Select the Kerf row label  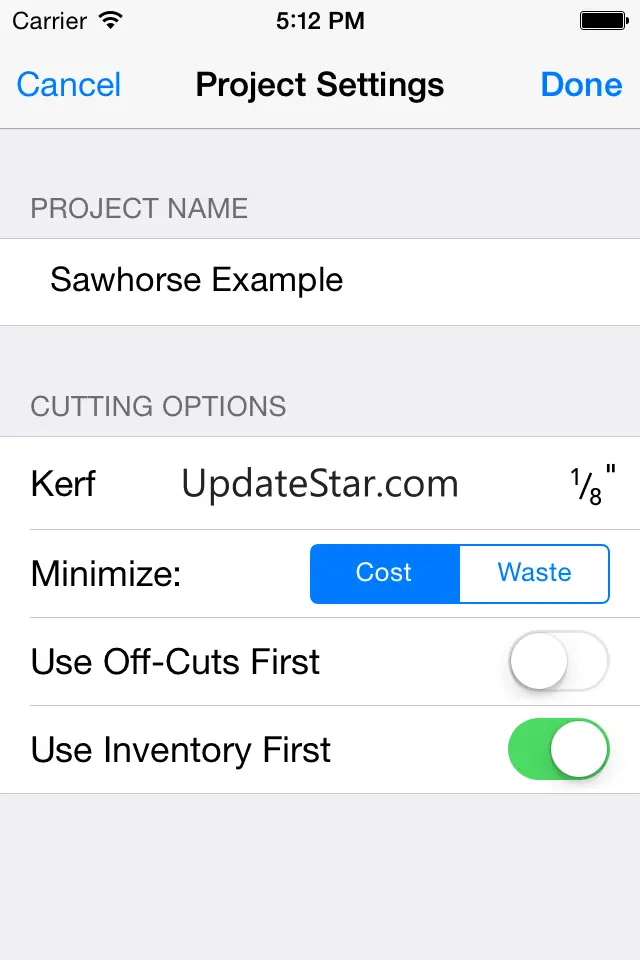click(x=63, y=484)
